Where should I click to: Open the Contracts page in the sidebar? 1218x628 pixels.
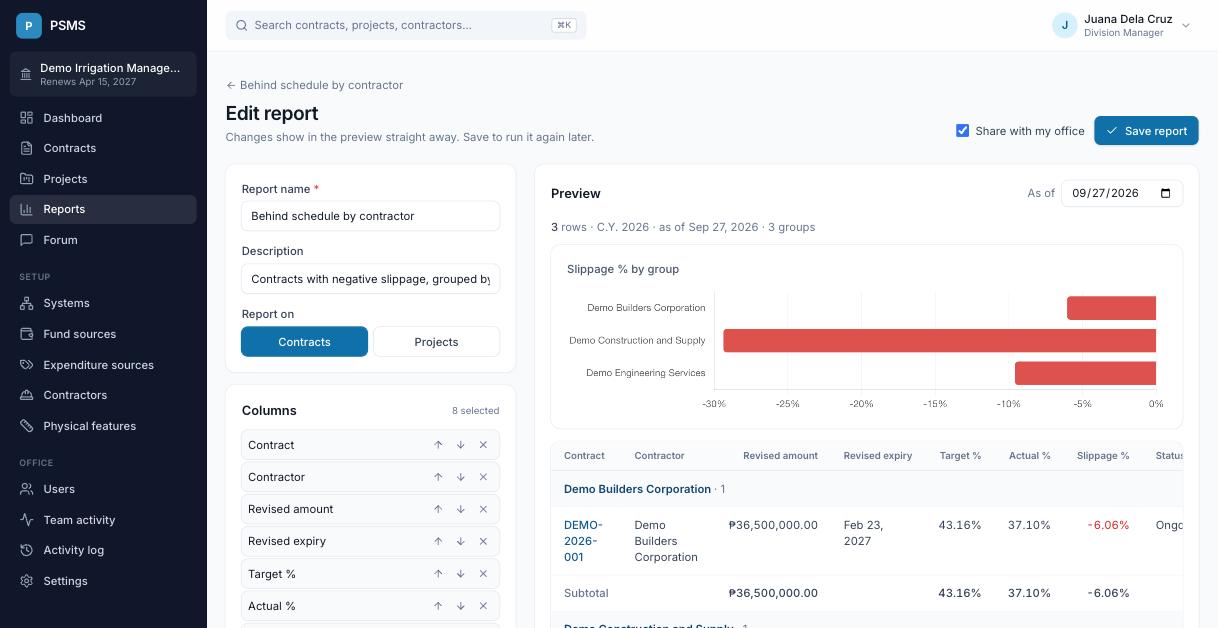tap(103, 148)
